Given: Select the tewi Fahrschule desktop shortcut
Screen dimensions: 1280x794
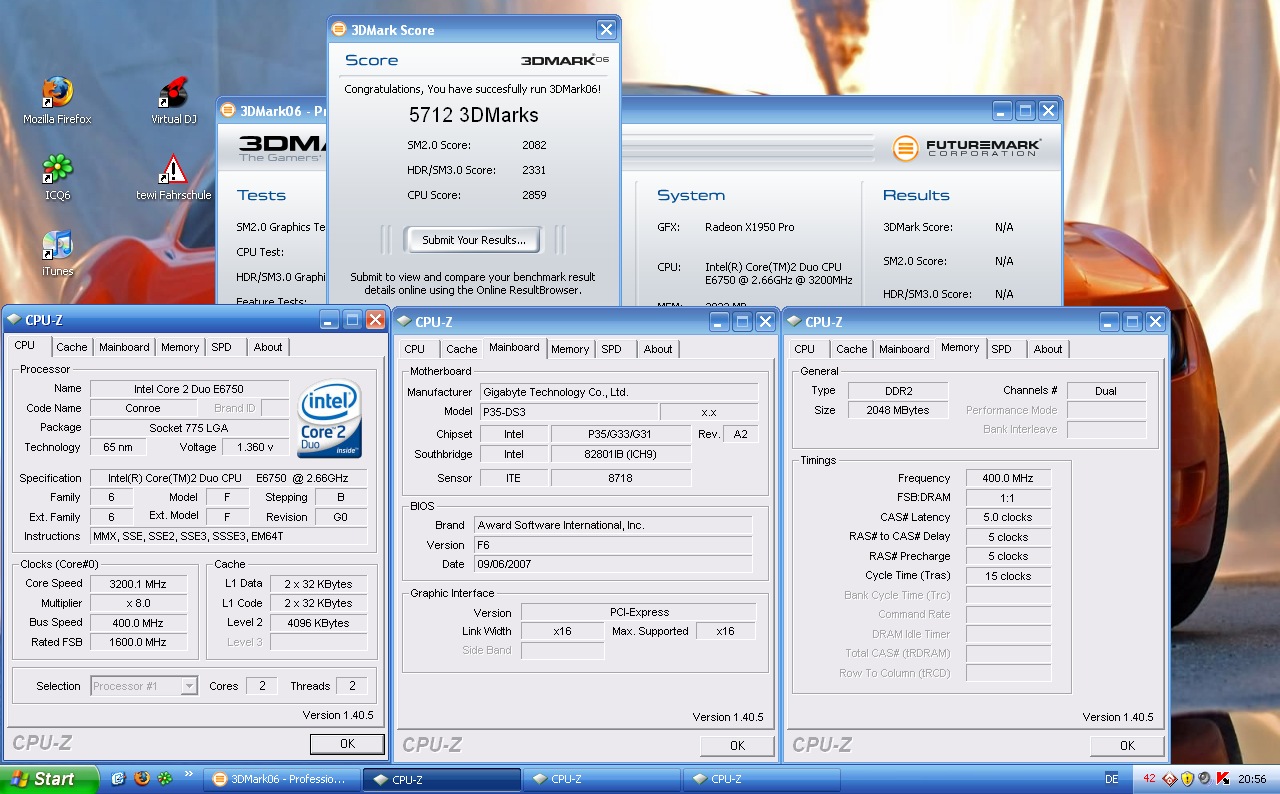Looking at the screenshot, I should point(173,177).
